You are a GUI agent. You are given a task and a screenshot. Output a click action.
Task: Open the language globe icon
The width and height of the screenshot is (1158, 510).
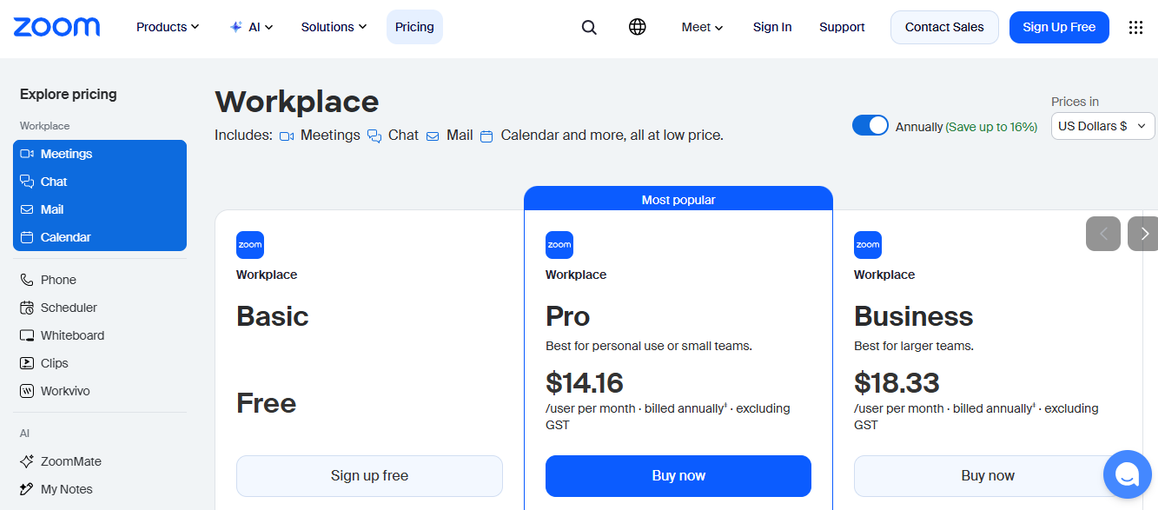click(637, 27)
